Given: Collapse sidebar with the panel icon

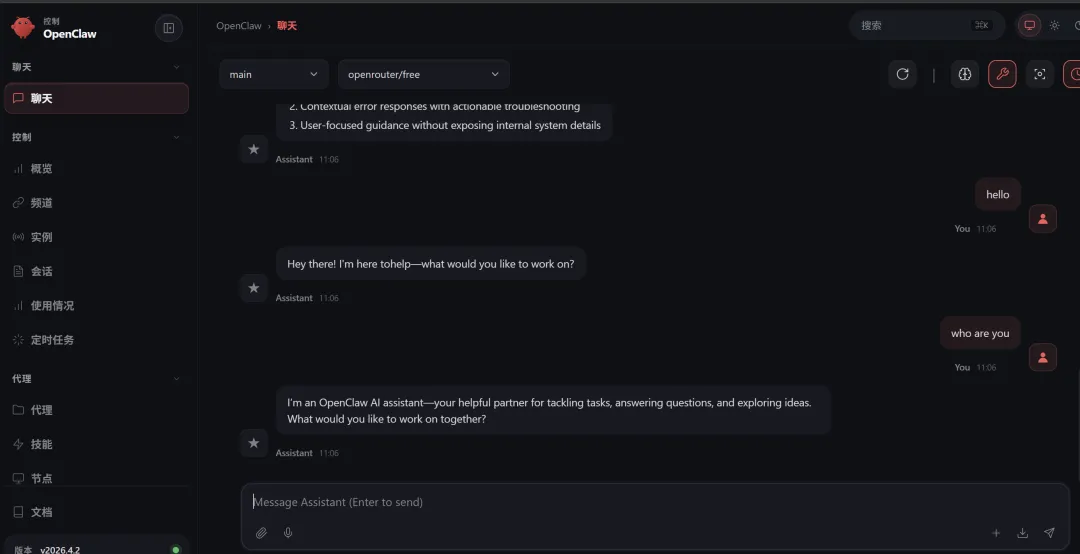Looking at the screenshot, I should coord(168,28).
